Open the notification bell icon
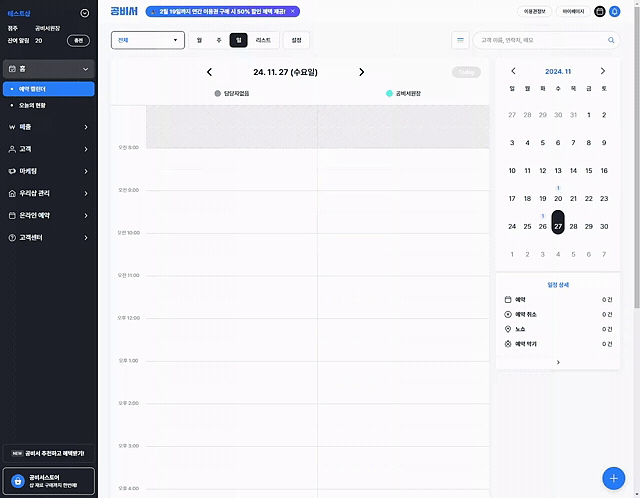The height and width of the screenshot is (498, 640). (x=614, y=11)
